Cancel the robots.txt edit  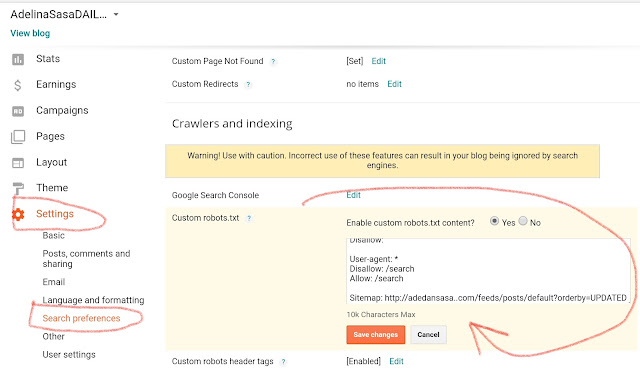tap(428, 335)
